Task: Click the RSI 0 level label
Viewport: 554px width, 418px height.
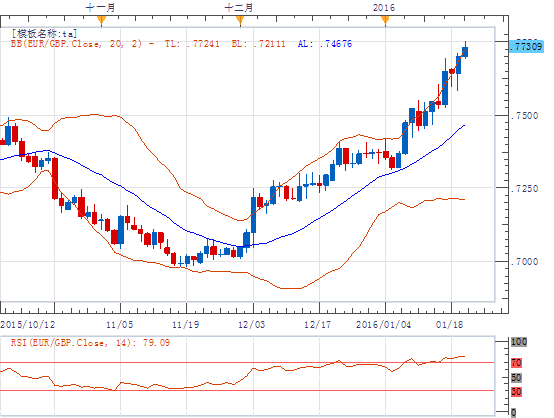Action: tap(513, 412)
